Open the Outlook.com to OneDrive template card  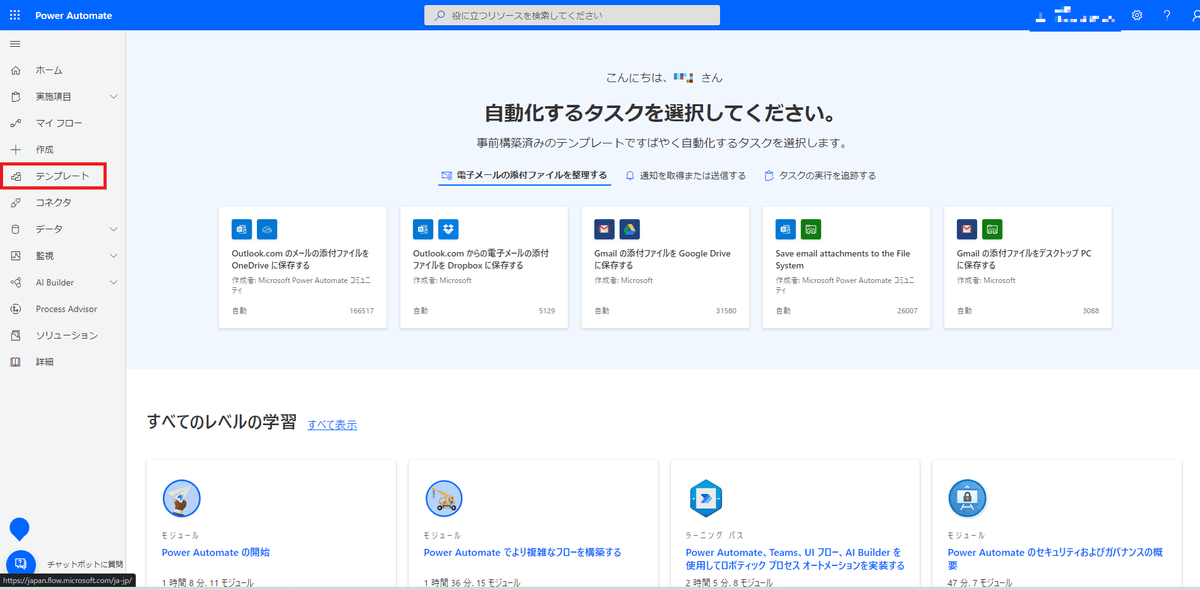(x=303, y=267)
